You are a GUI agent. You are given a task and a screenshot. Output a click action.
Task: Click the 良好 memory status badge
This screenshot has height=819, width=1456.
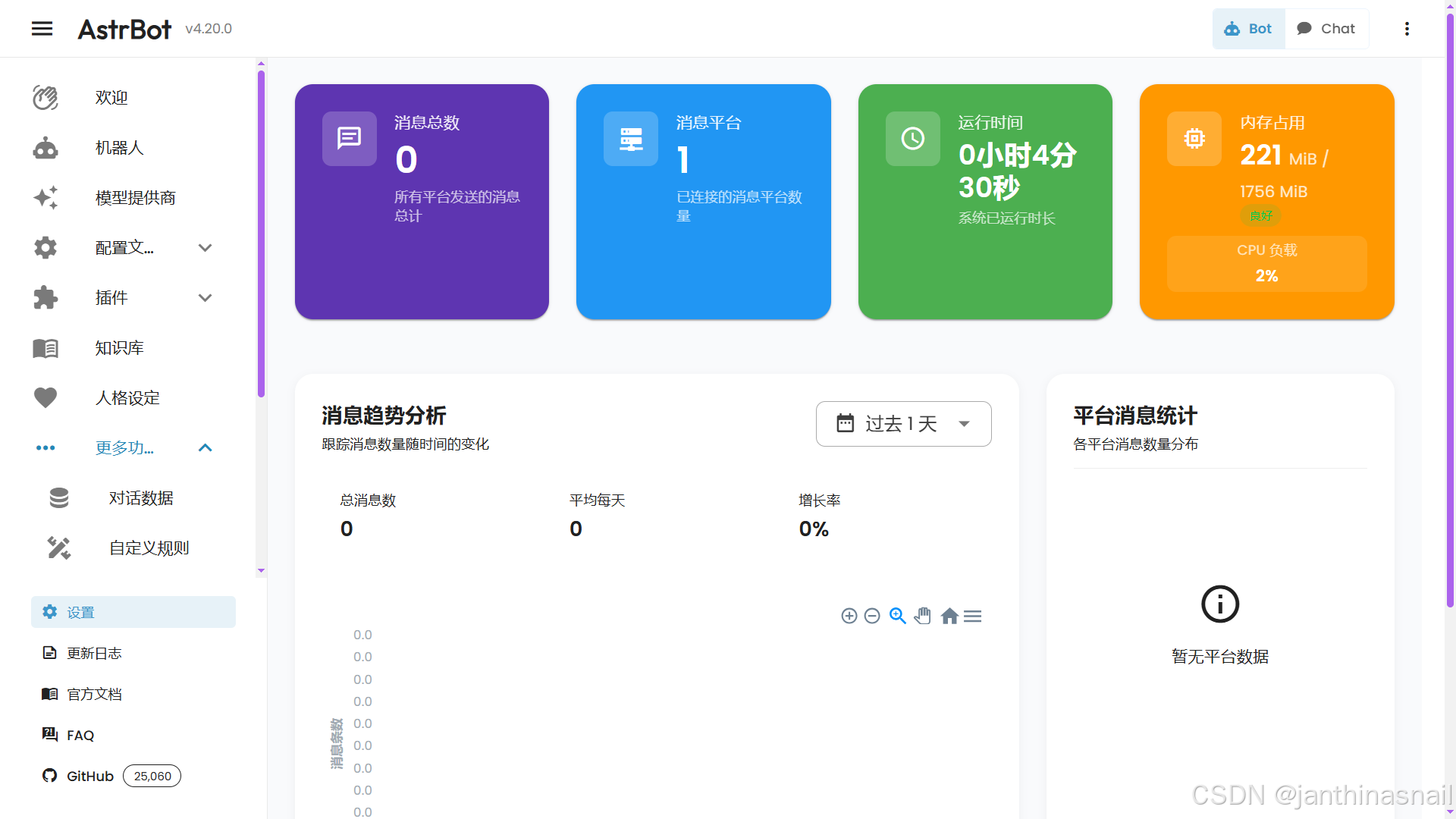coord(1261,216)
